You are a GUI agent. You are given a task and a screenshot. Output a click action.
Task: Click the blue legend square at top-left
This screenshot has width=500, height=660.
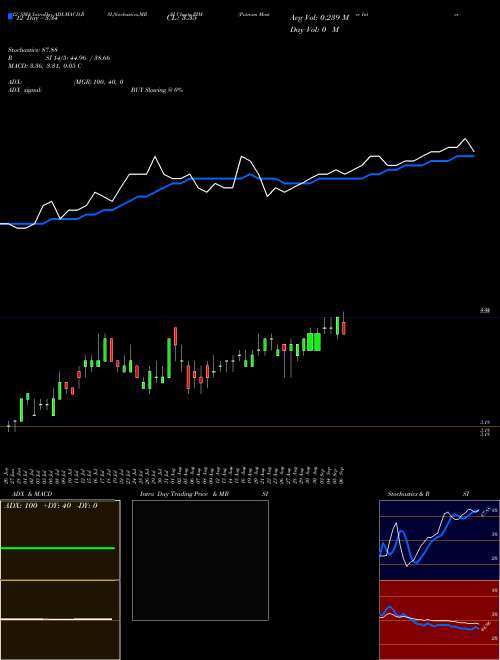pos(10,17)
